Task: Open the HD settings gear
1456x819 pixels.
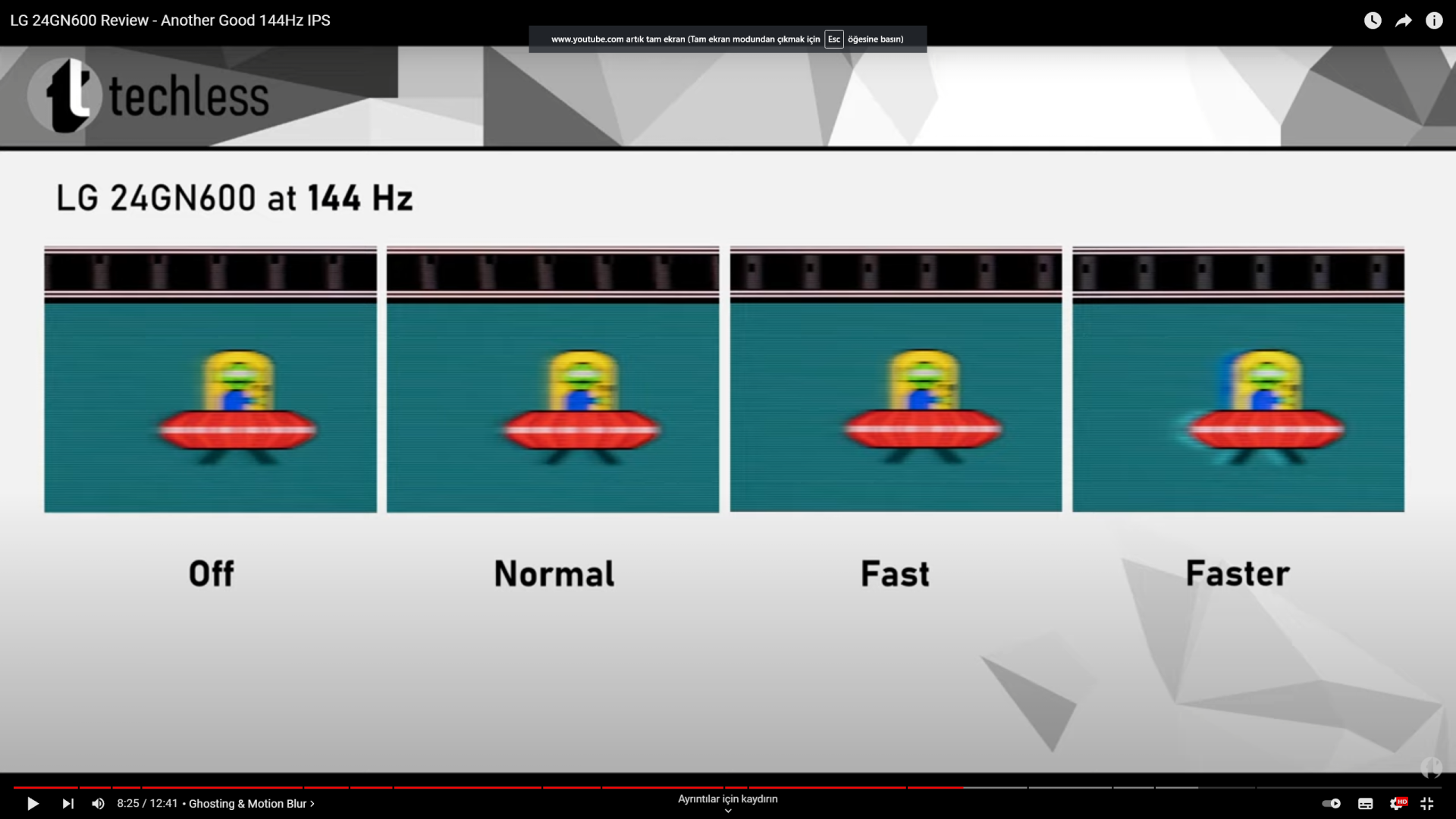Action: tap(1397, 804)
